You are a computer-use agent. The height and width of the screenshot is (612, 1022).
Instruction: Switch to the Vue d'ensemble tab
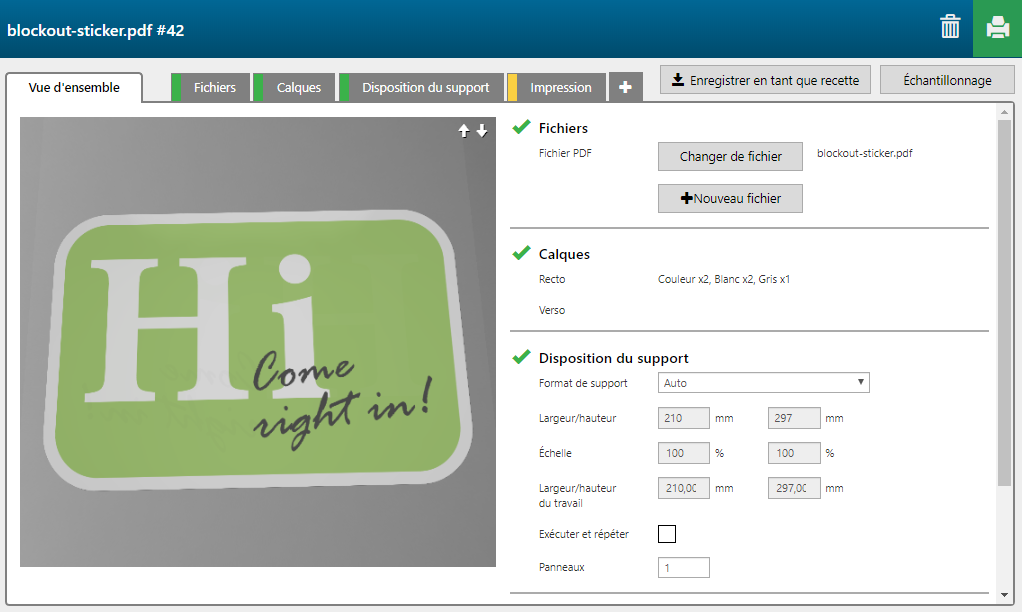click(74, 87)
